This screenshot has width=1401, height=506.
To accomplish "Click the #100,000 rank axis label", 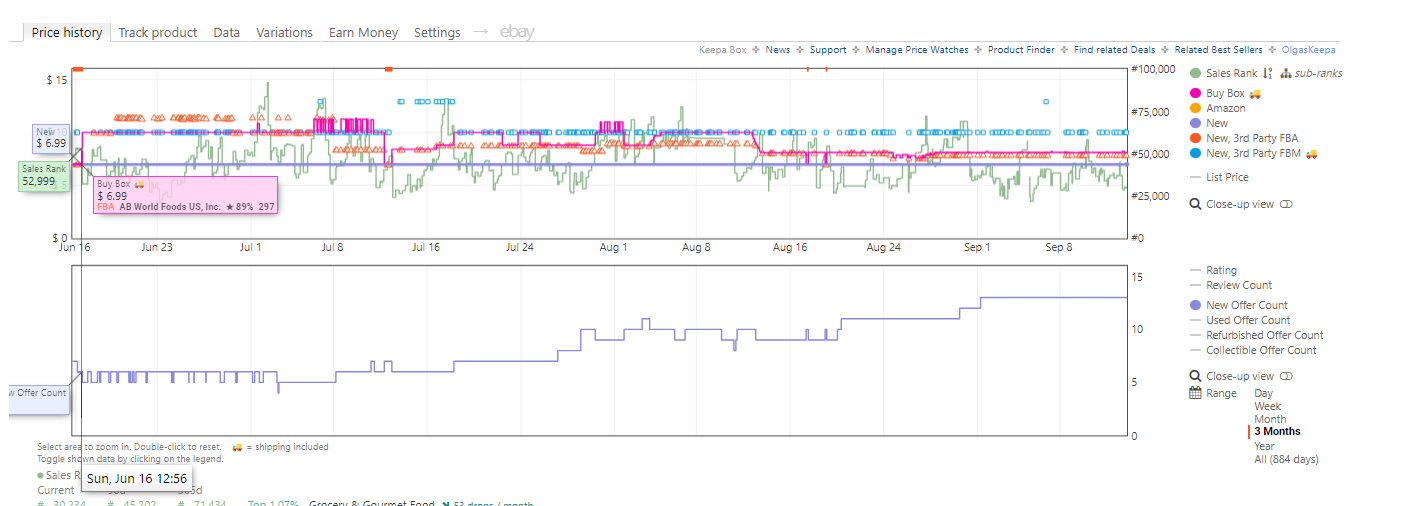I will (x=1153, y=69).
